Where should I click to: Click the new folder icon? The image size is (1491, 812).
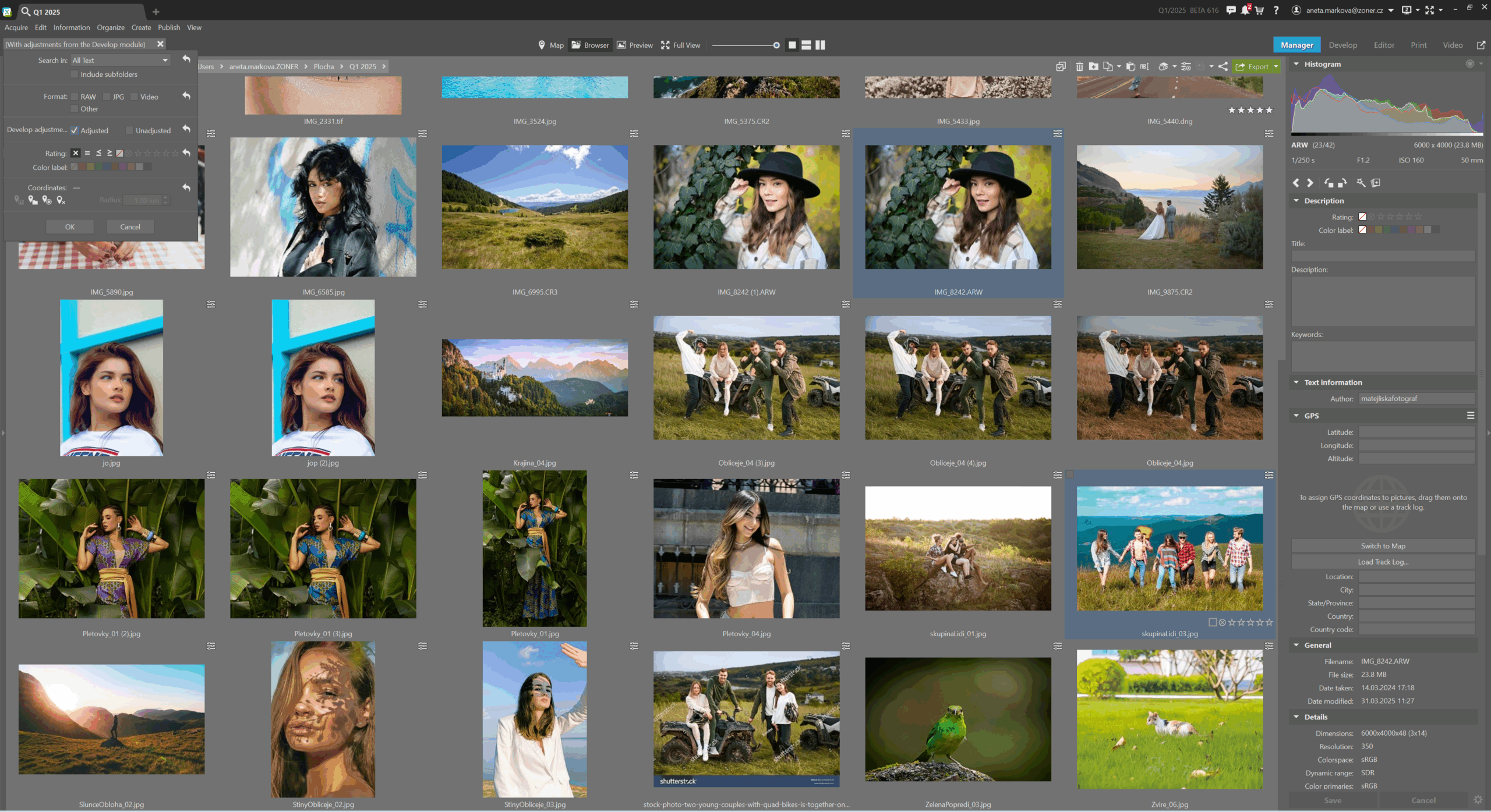1093,66
